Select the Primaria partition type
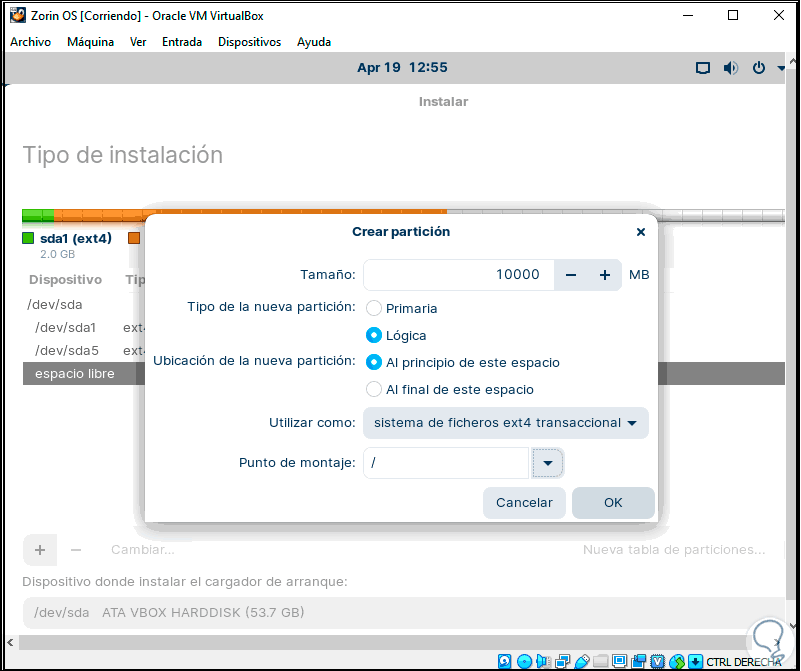 point(373,308)
